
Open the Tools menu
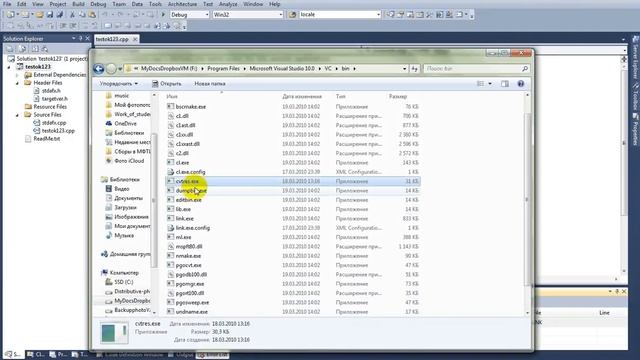click(155, 4)
